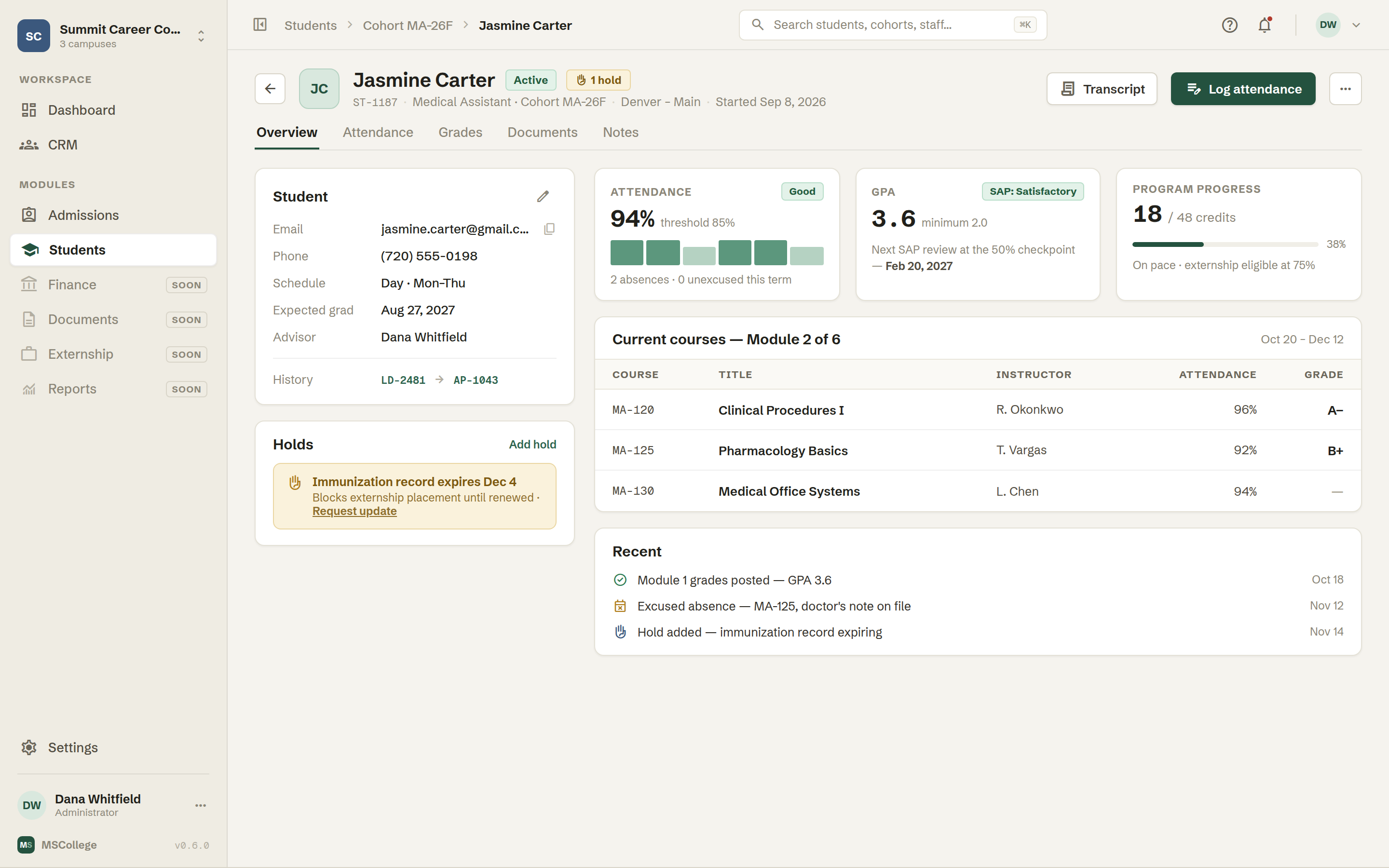Click the v0.6.0 version label
1389x868 pixels.
(191, 845)
